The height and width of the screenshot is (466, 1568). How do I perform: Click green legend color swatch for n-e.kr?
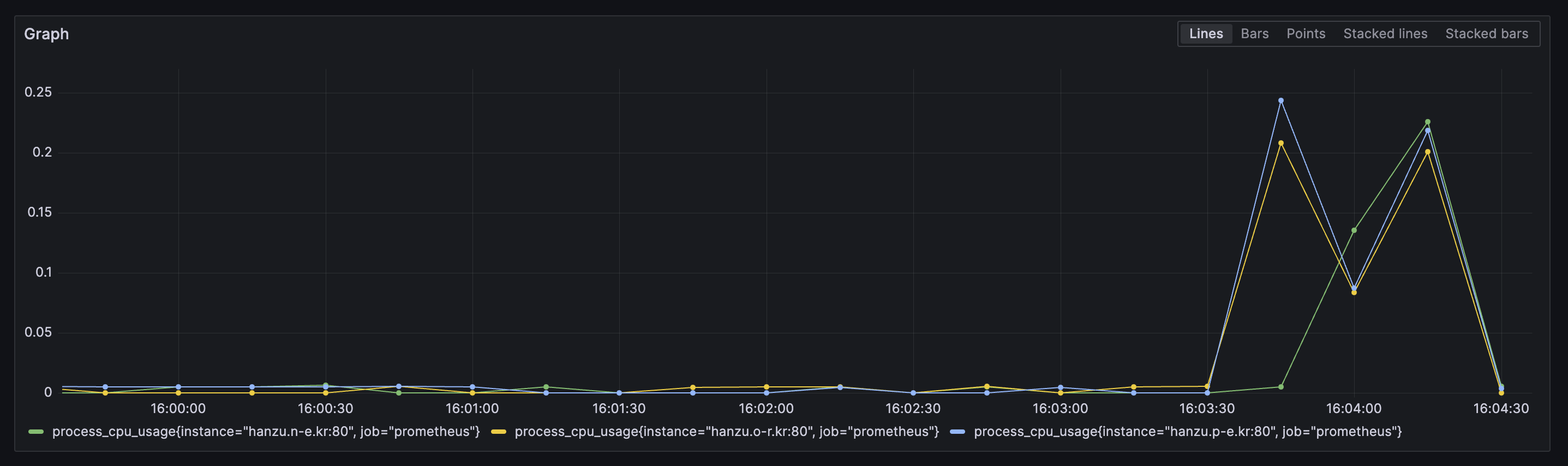tap(36, 432)
